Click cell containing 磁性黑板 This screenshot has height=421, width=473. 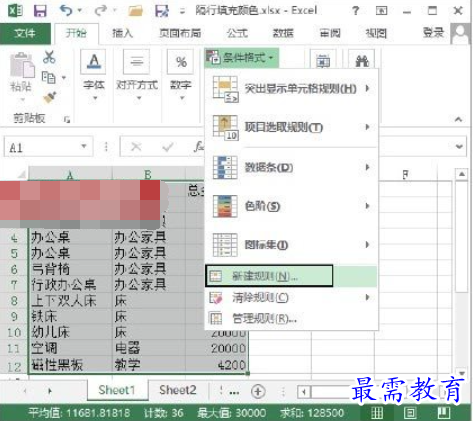click(70, 365)
